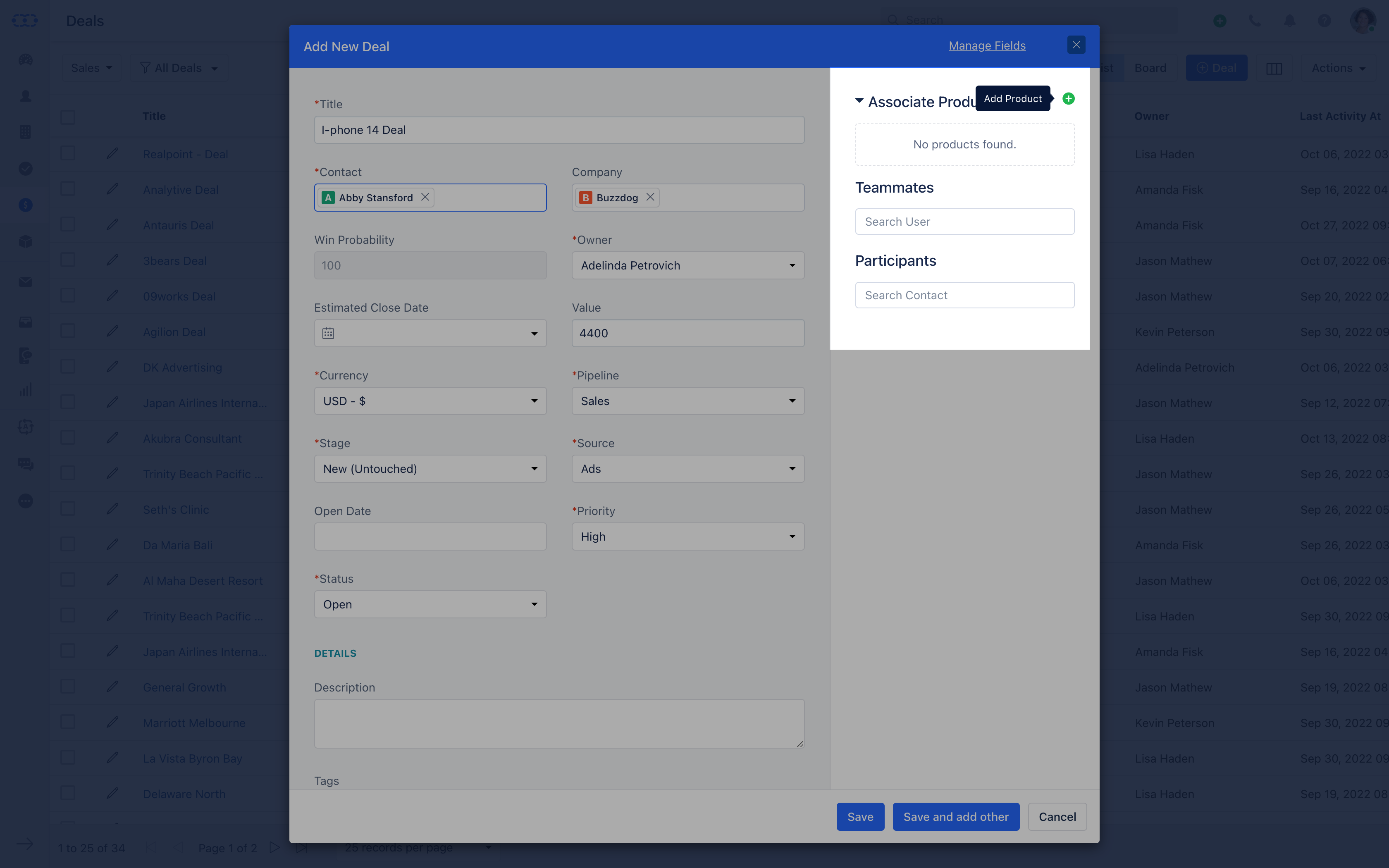Viewport: 1389px width, 868px height.
Task: Click the green quick-add icon in top bar
Action: tap(1220, 21)
